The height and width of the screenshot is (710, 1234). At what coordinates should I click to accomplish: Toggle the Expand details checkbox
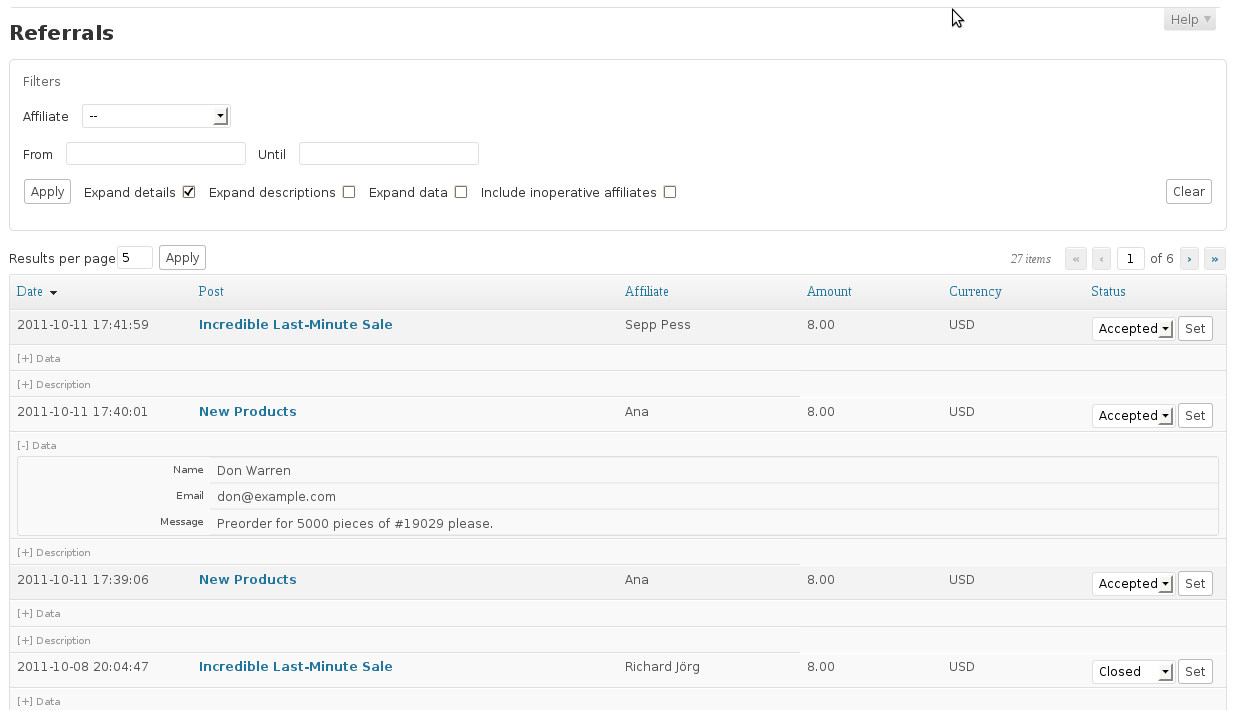pyautogui.click(x=189, y=192)
